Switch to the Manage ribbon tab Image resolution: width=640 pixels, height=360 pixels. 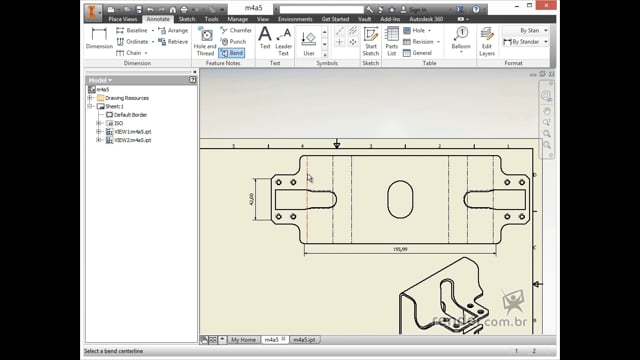point(238,19)
